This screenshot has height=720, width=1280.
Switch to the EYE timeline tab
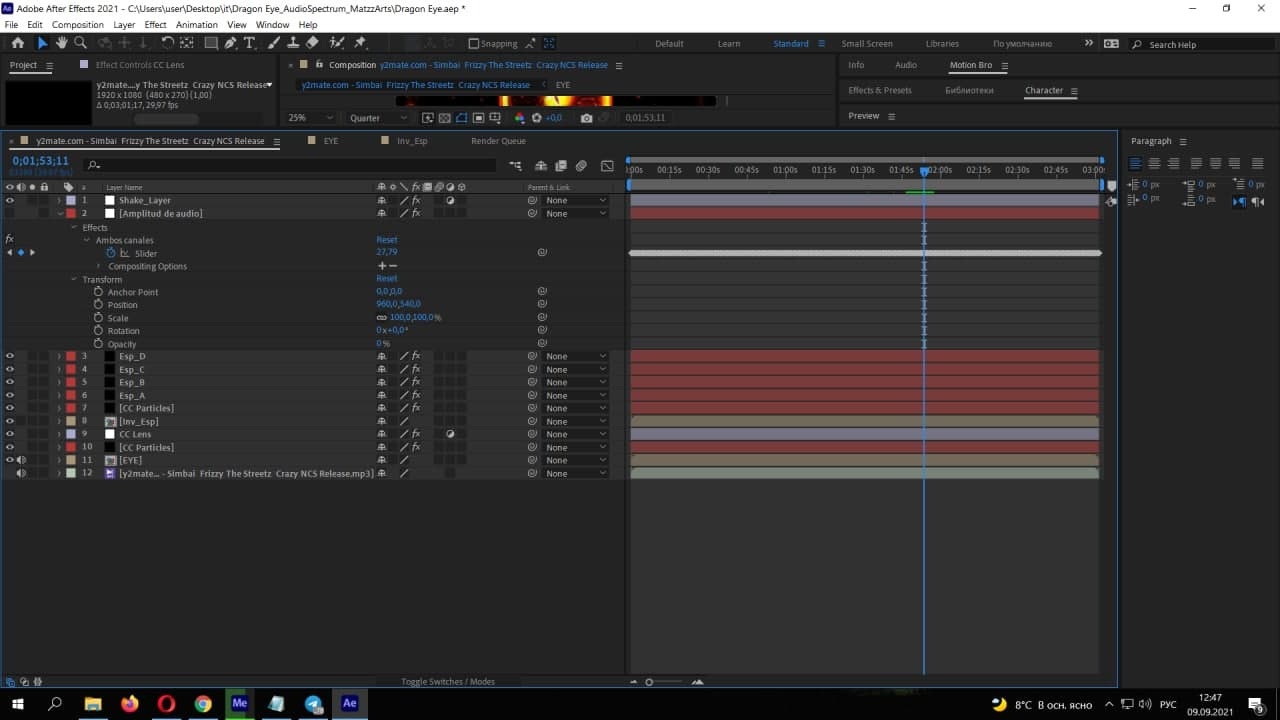click(x=330, y=141)
